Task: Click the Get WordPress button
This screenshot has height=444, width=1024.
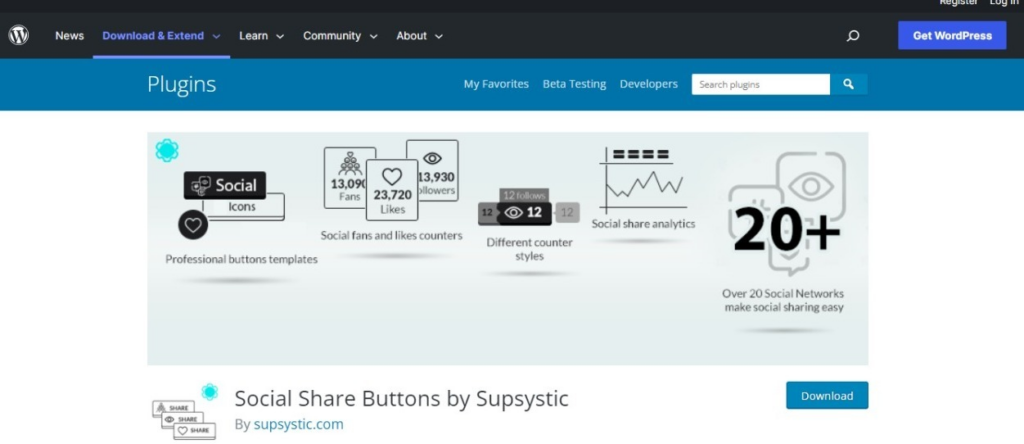Action: coord(952,35)
